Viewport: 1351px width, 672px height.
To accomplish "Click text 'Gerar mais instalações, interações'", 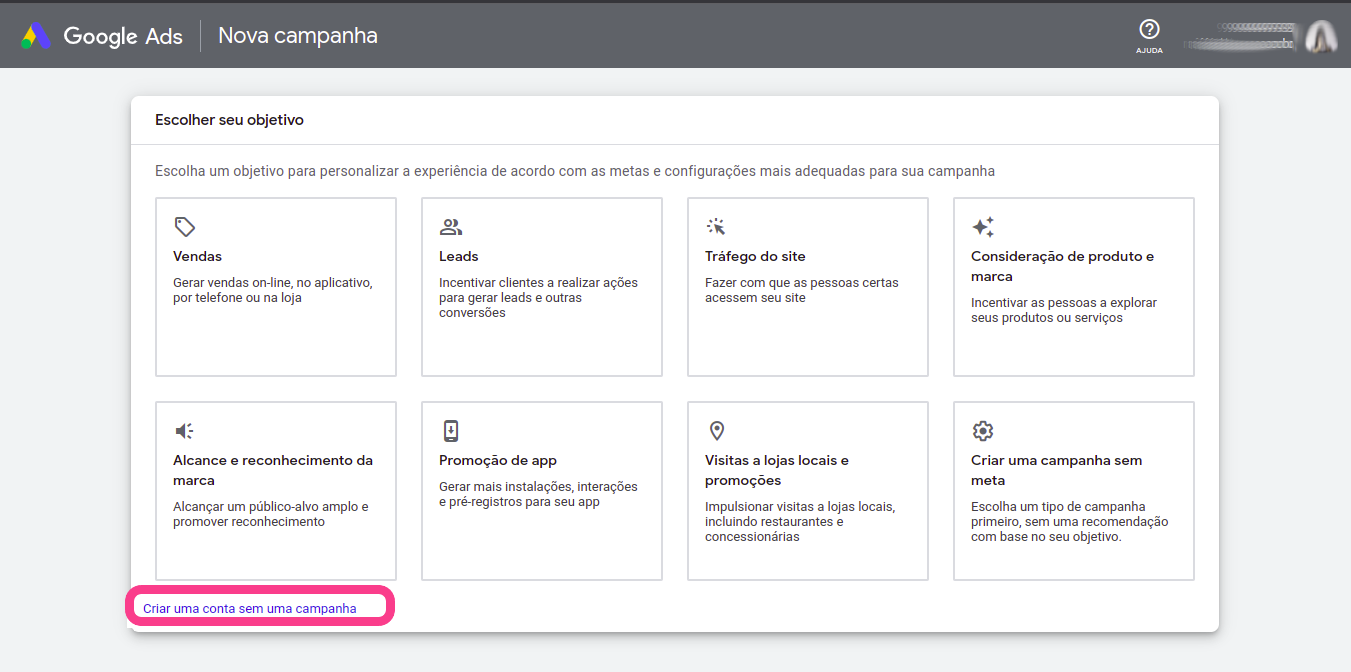I will [538, 494].
